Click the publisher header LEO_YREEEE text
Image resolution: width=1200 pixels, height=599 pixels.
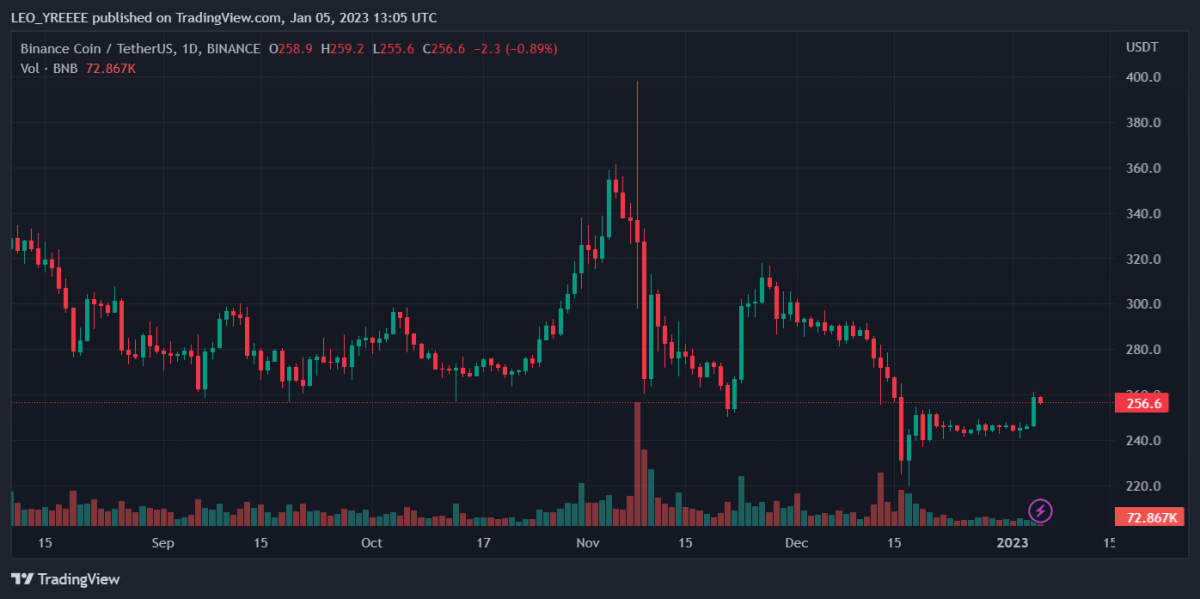point(51,17)
